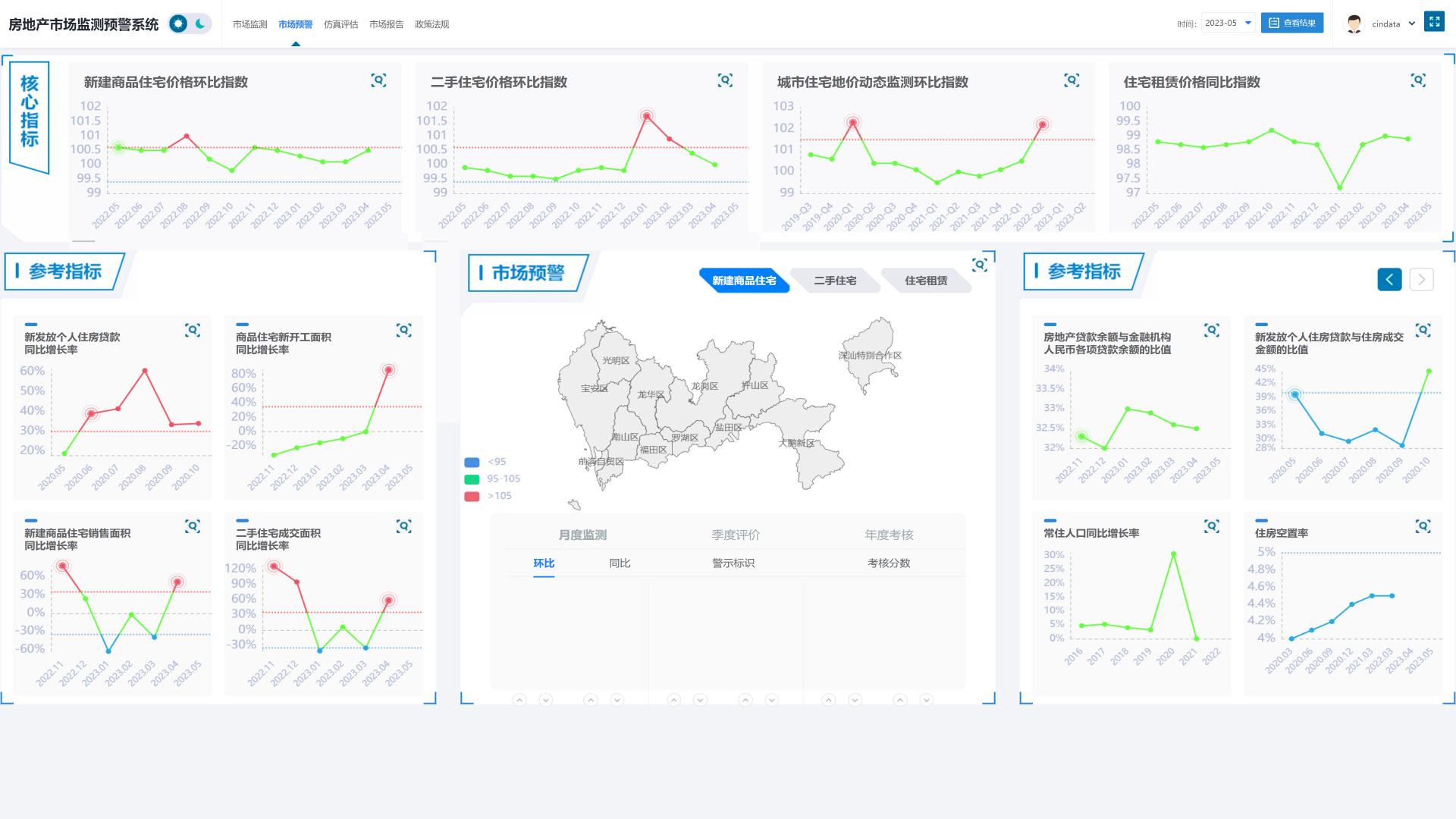Switch to dark mode with the moon toggle
This screenshot has height=819, width=1456.
pyautogui.click(x=200, y=24)
